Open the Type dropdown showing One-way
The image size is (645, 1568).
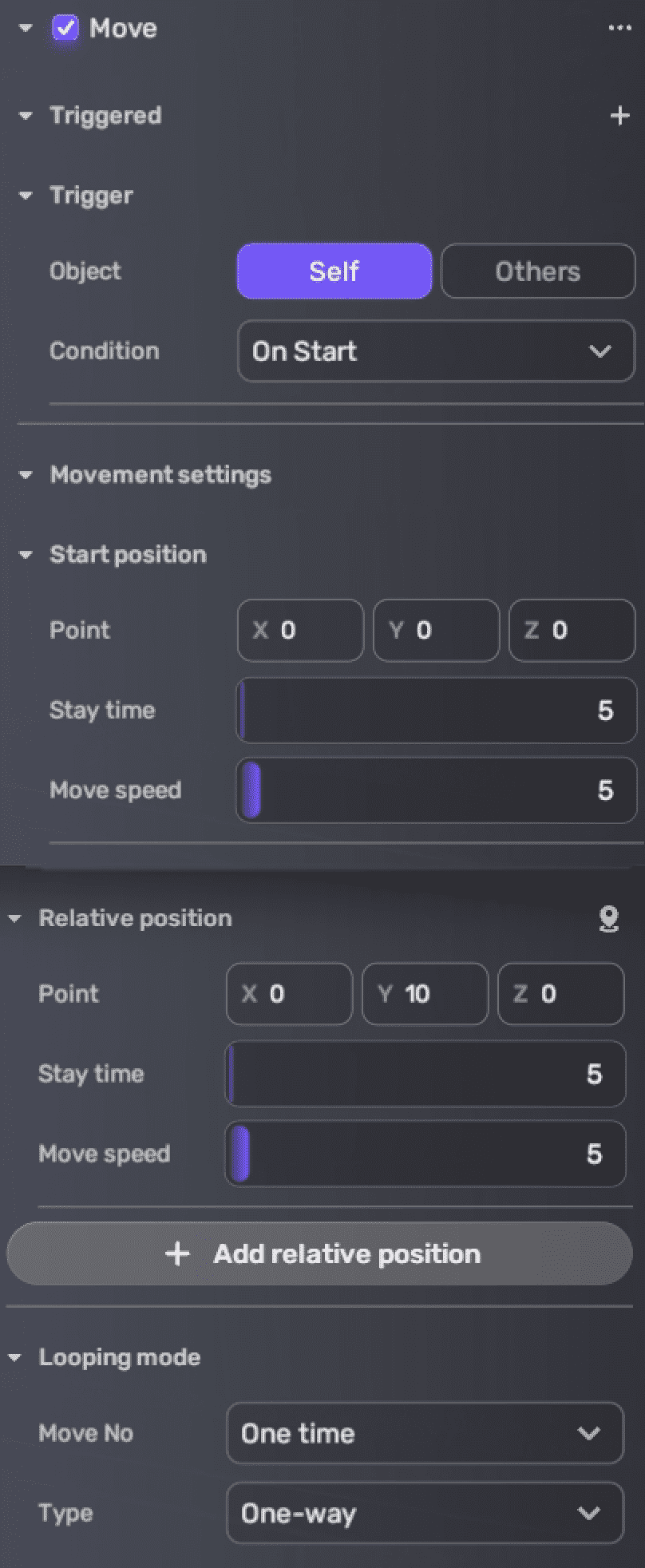[424, 1513]
